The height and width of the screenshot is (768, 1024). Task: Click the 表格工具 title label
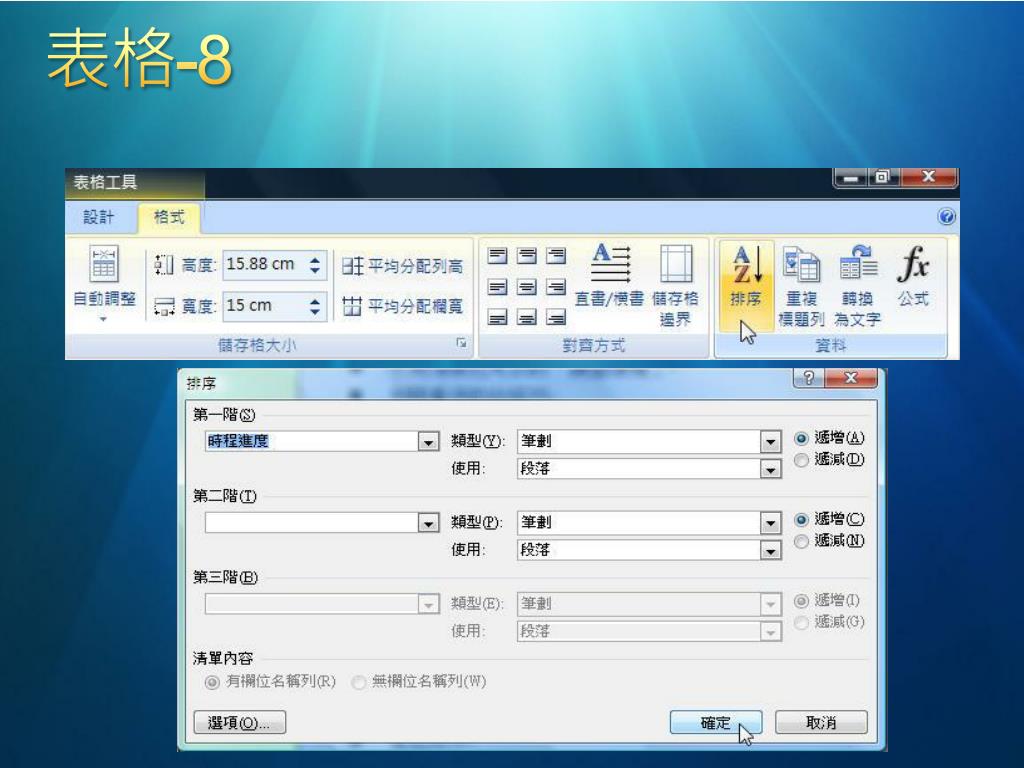click(x=105, y=182)
